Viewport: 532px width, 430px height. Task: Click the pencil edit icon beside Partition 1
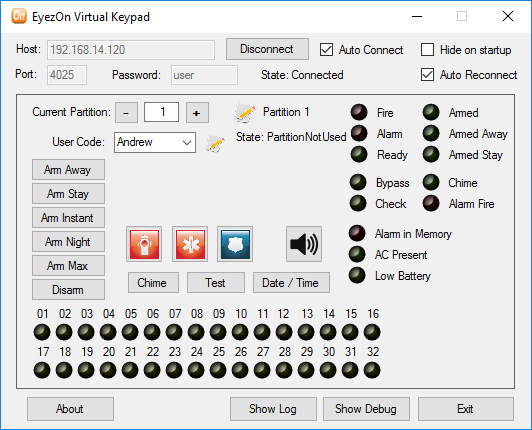click(x=245, y=113)
